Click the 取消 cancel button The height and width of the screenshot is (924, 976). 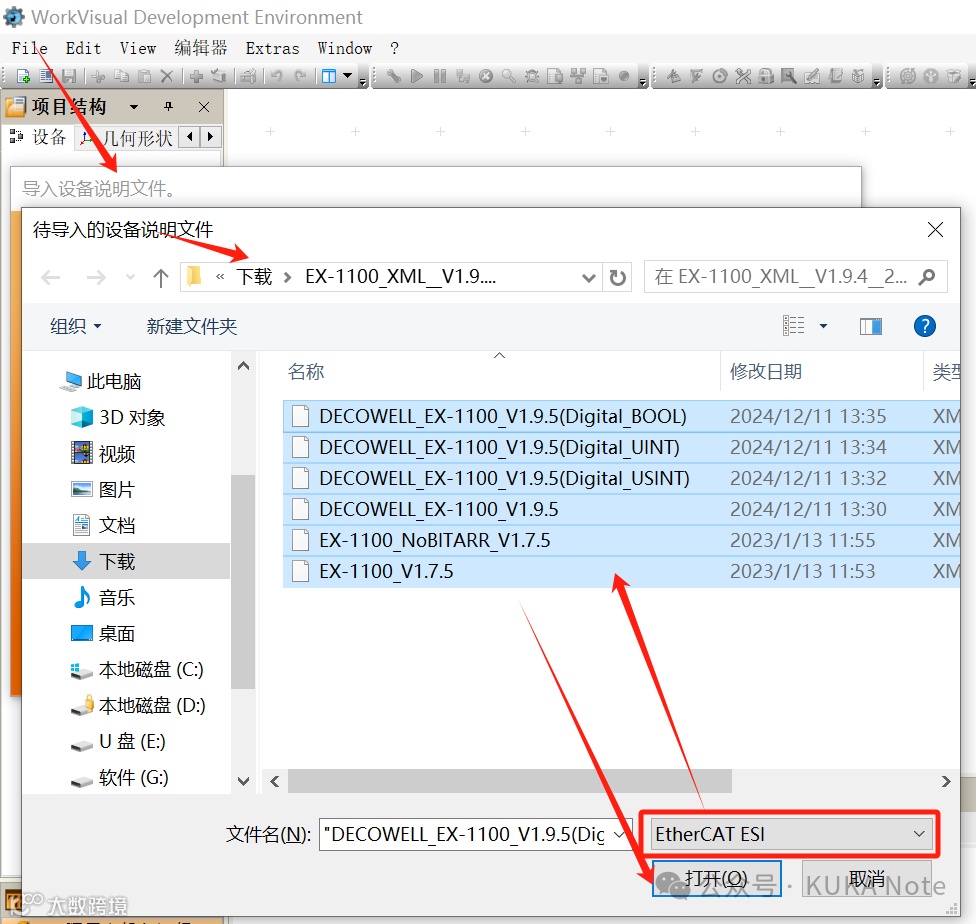click(x=866, y=879)
